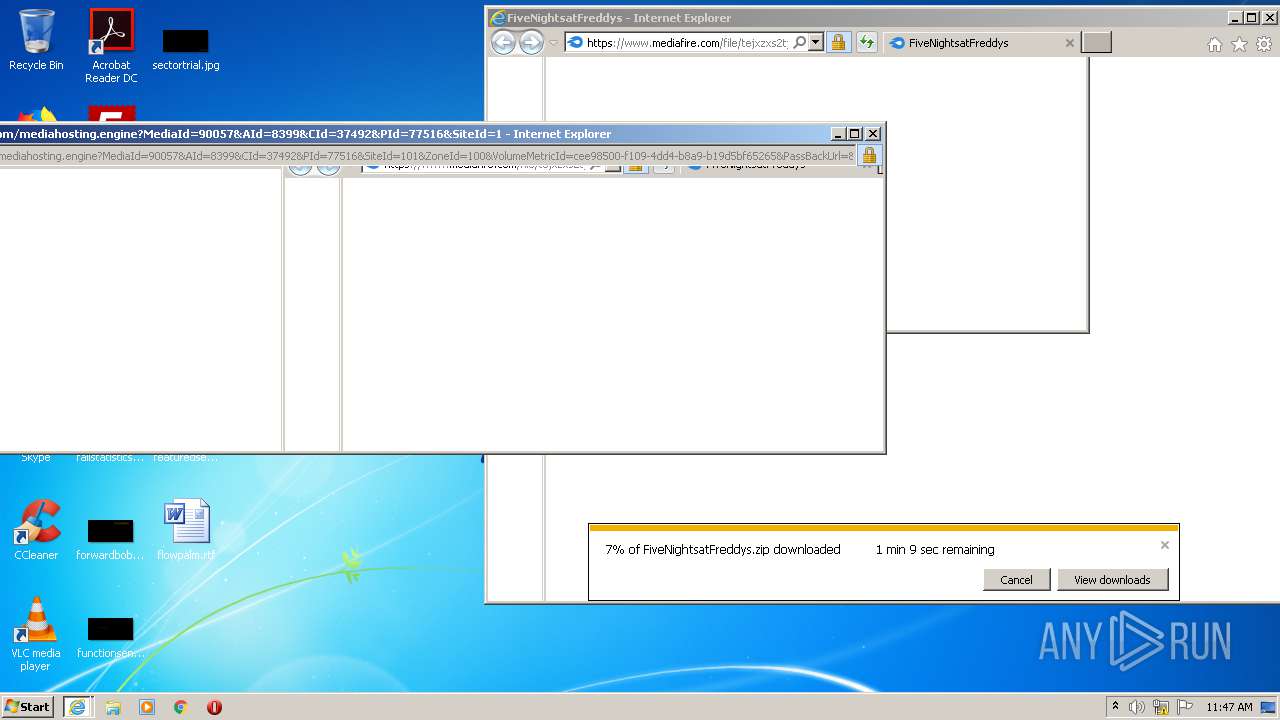Dismiss the download notification bar

(x=1164, y=545)
